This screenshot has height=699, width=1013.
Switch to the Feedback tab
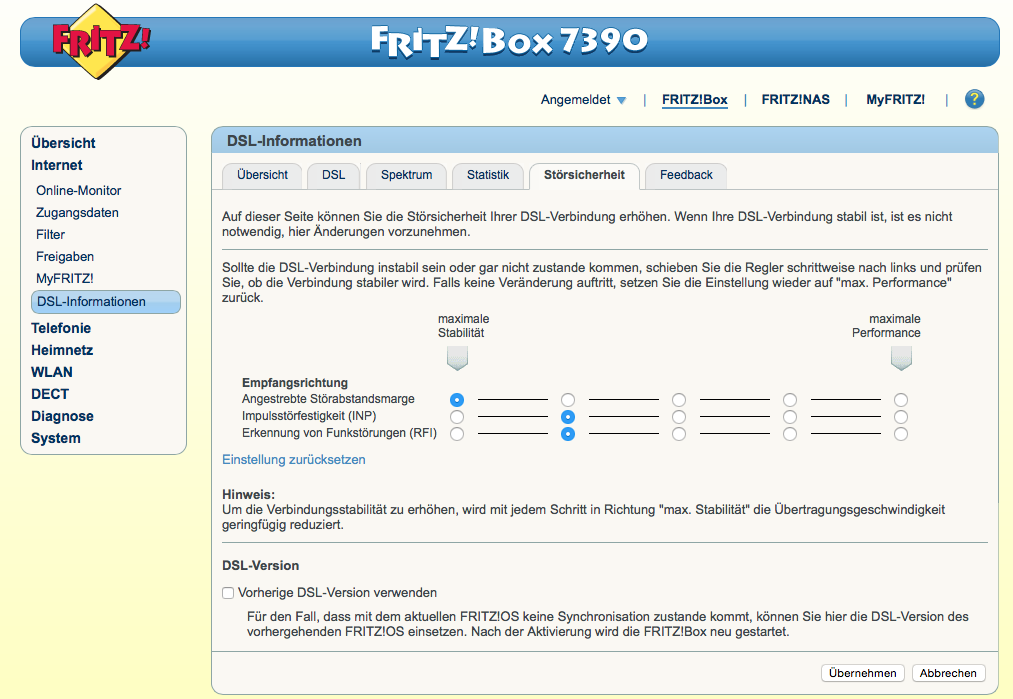tap(686, 175)
